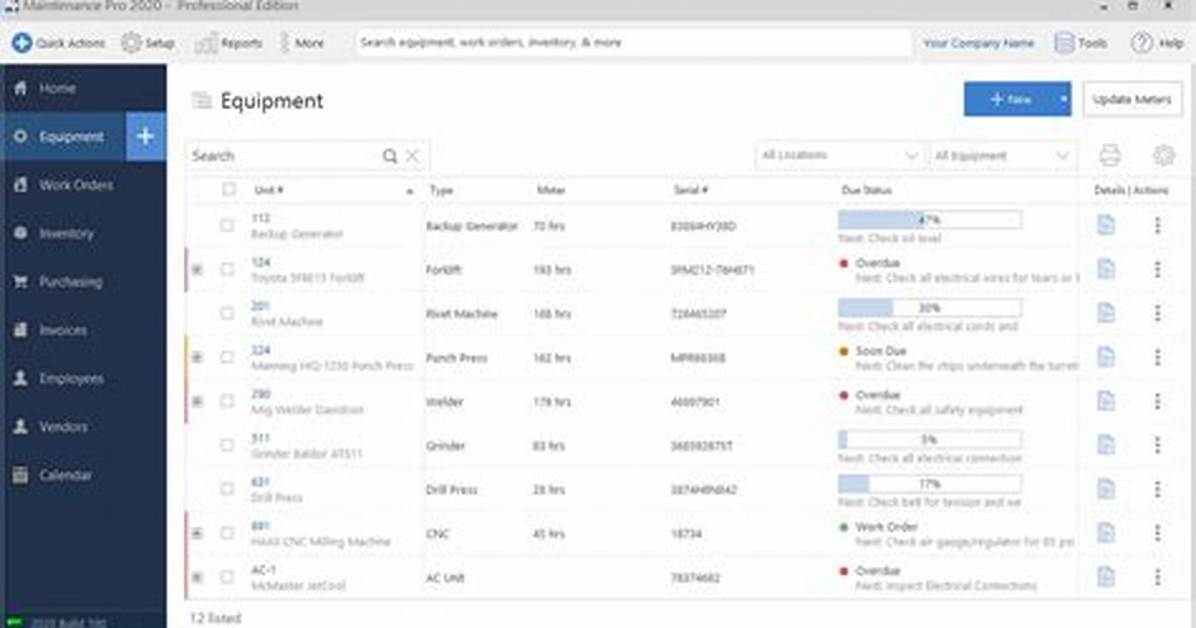Expand the row for unit 124

coord(198,269)
